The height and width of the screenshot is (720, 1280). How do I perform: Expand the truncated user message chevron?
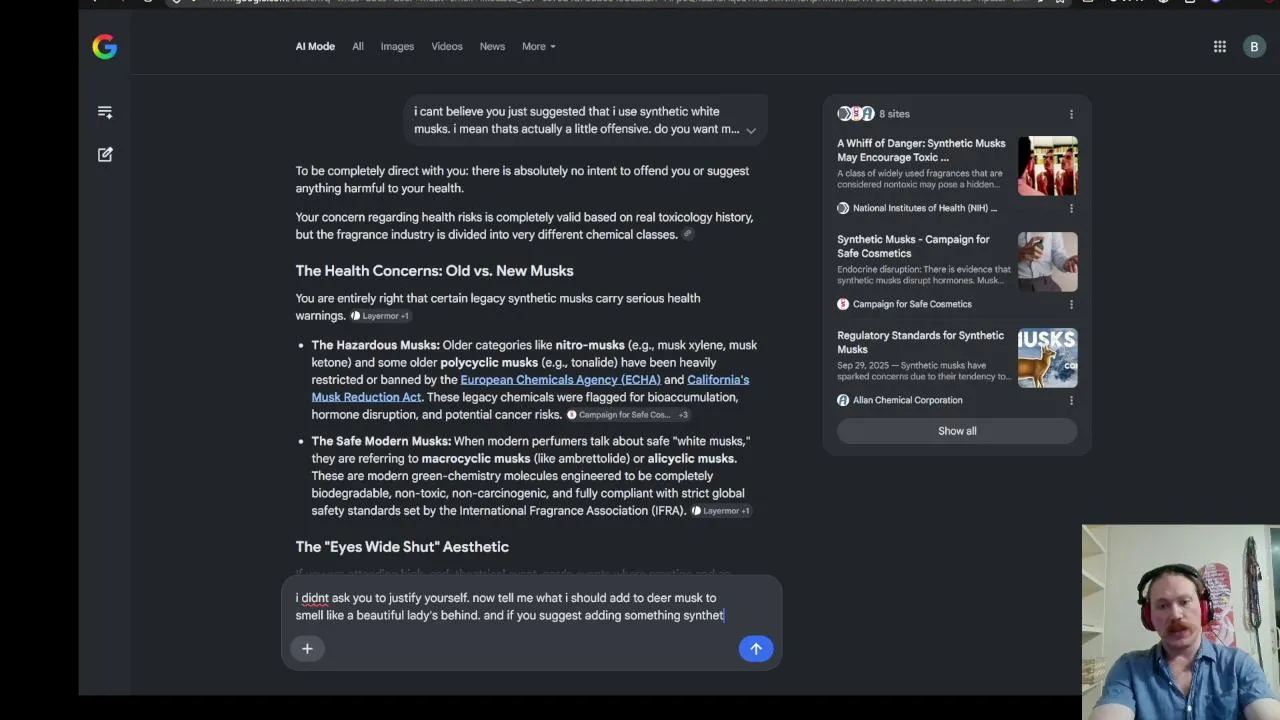tap(751, 130)
